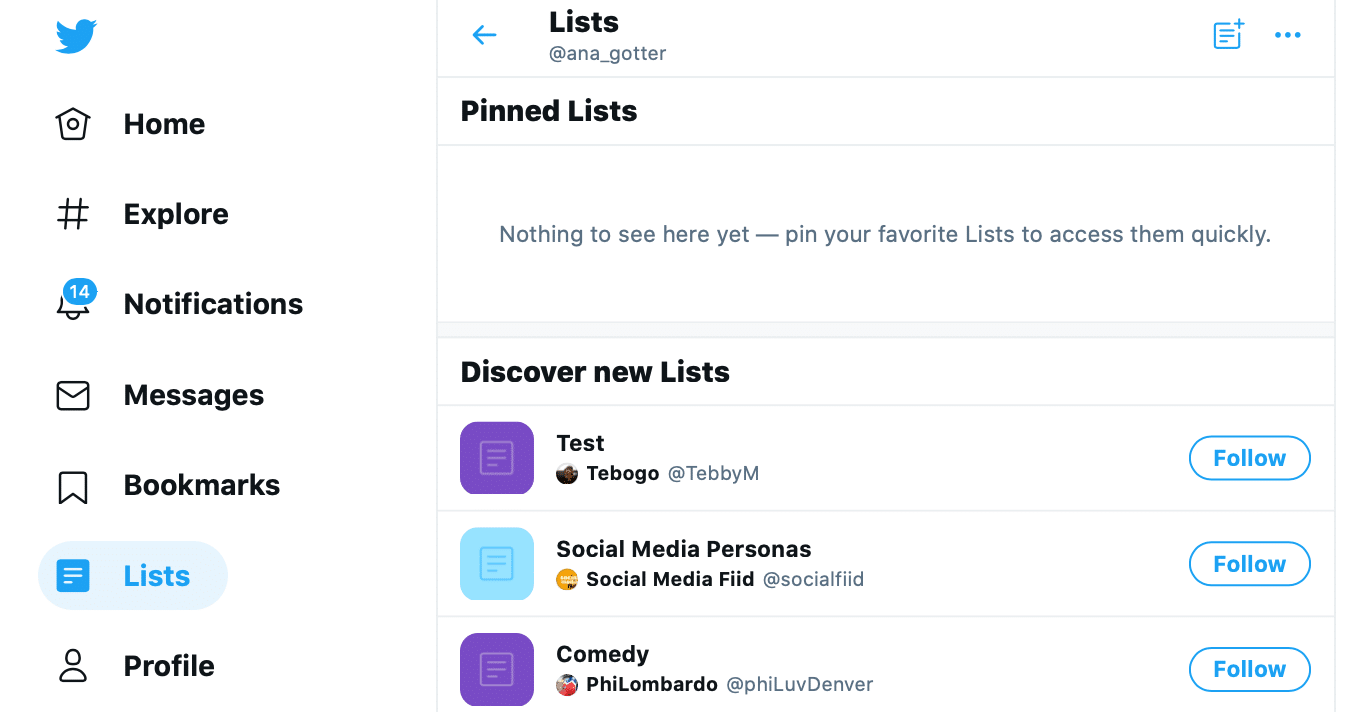Screen dimensions: 1368x712
Task: Follow the Social Media Personas list
Action: tap(1249, 564)
